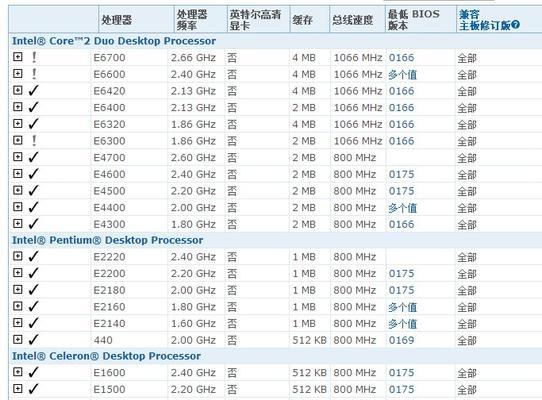Open the 多个值 BIOS link for E6600

tap(402, 74)
